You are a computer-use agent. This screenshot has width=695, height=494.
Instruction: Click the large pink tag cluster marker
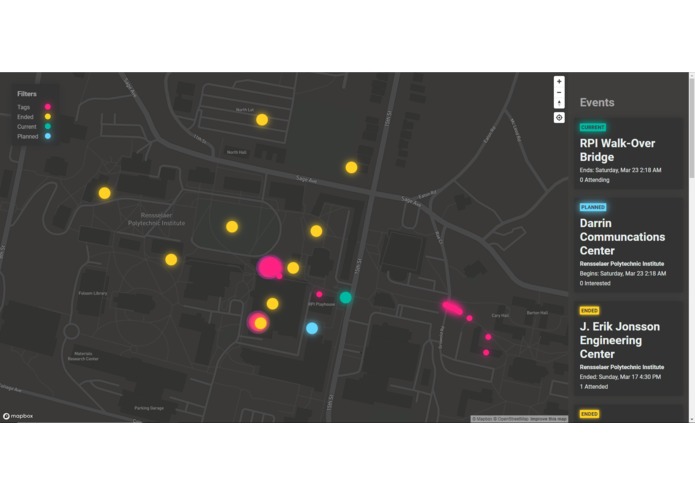pos(269,267)
